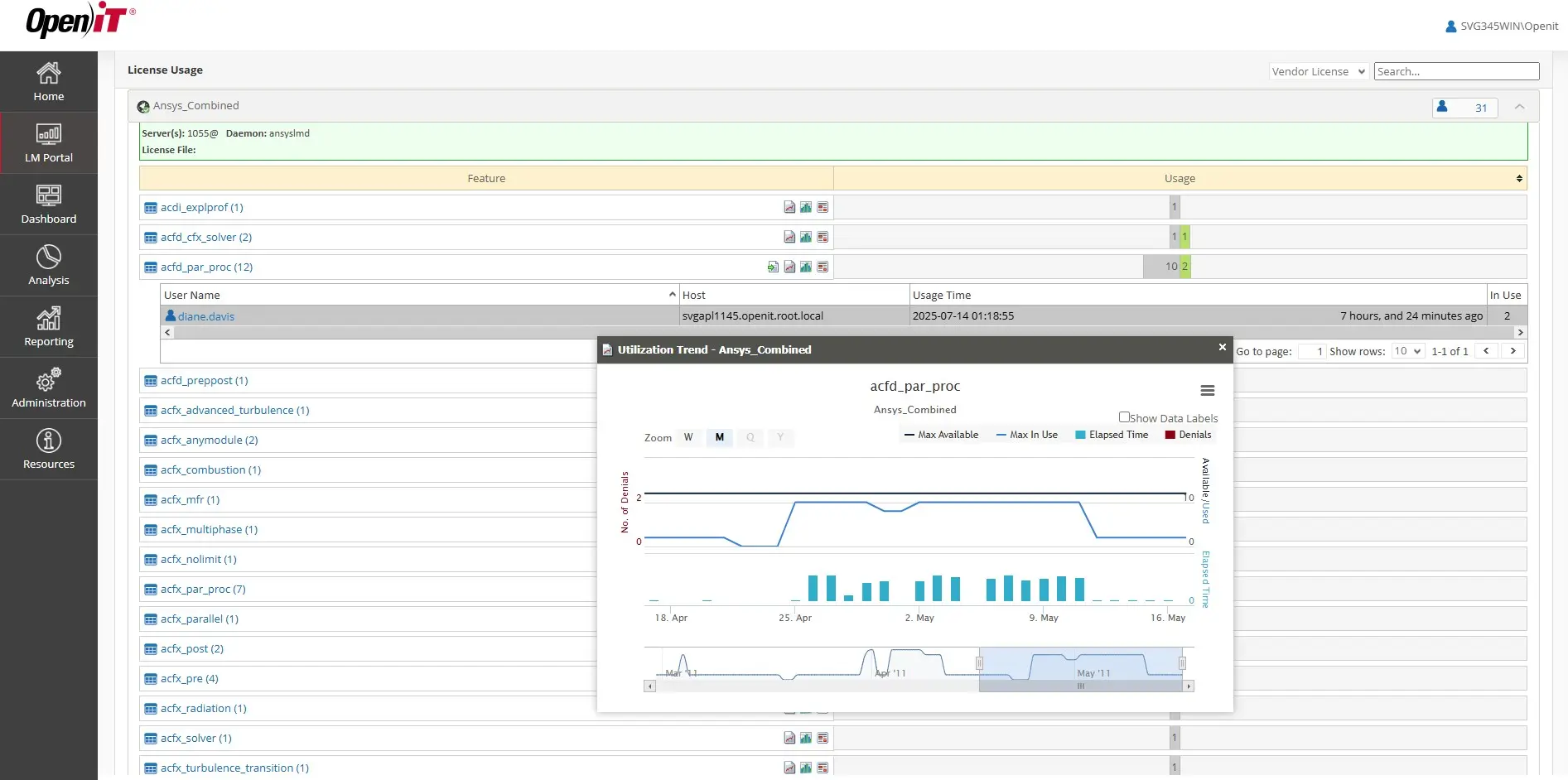Click export icon for acfd_par_proc (12)
This screenshot has width=1568, height=780.
tap(773, 267)
